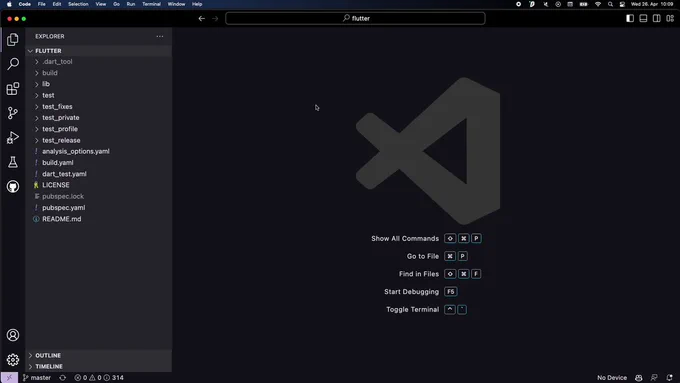Expand the test folder
Image resolution: width=680 pixels, height=383 pixels.
[x=98, y=95]
